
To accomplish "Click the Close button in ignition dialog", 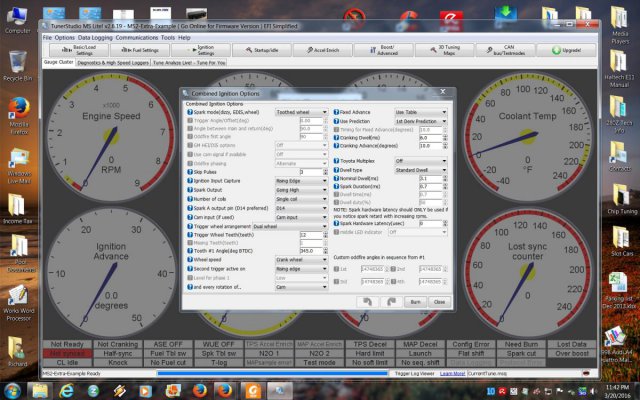I will point(439,301).
